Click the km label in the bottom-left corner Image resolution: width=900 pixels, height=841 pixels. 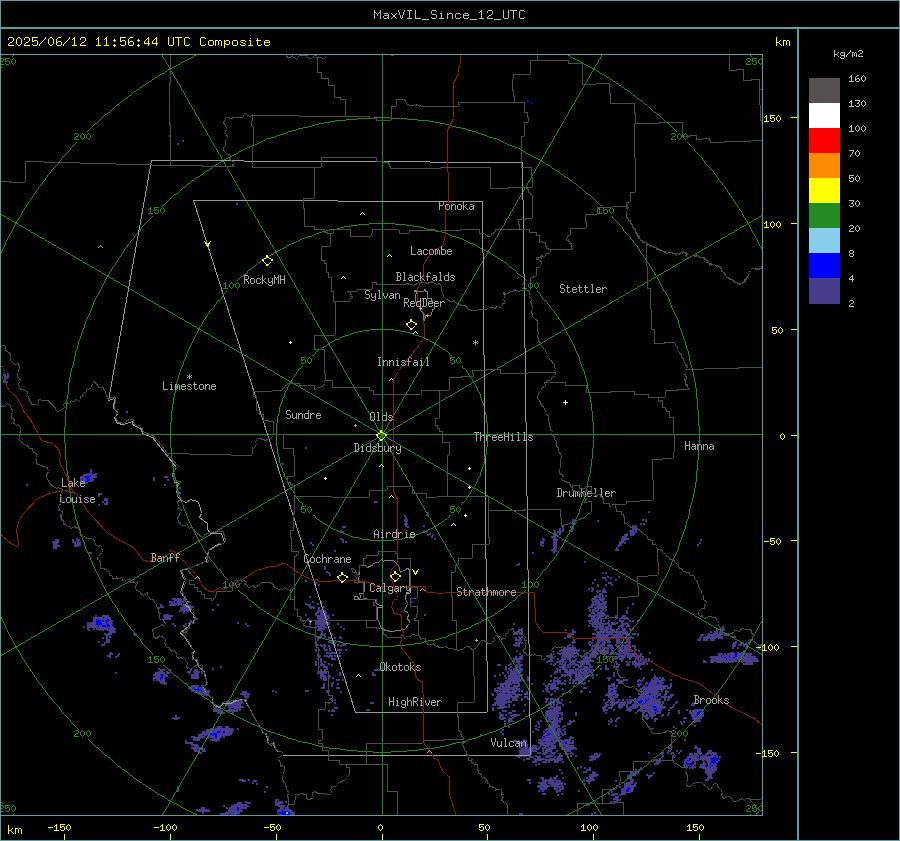(14, 830)
